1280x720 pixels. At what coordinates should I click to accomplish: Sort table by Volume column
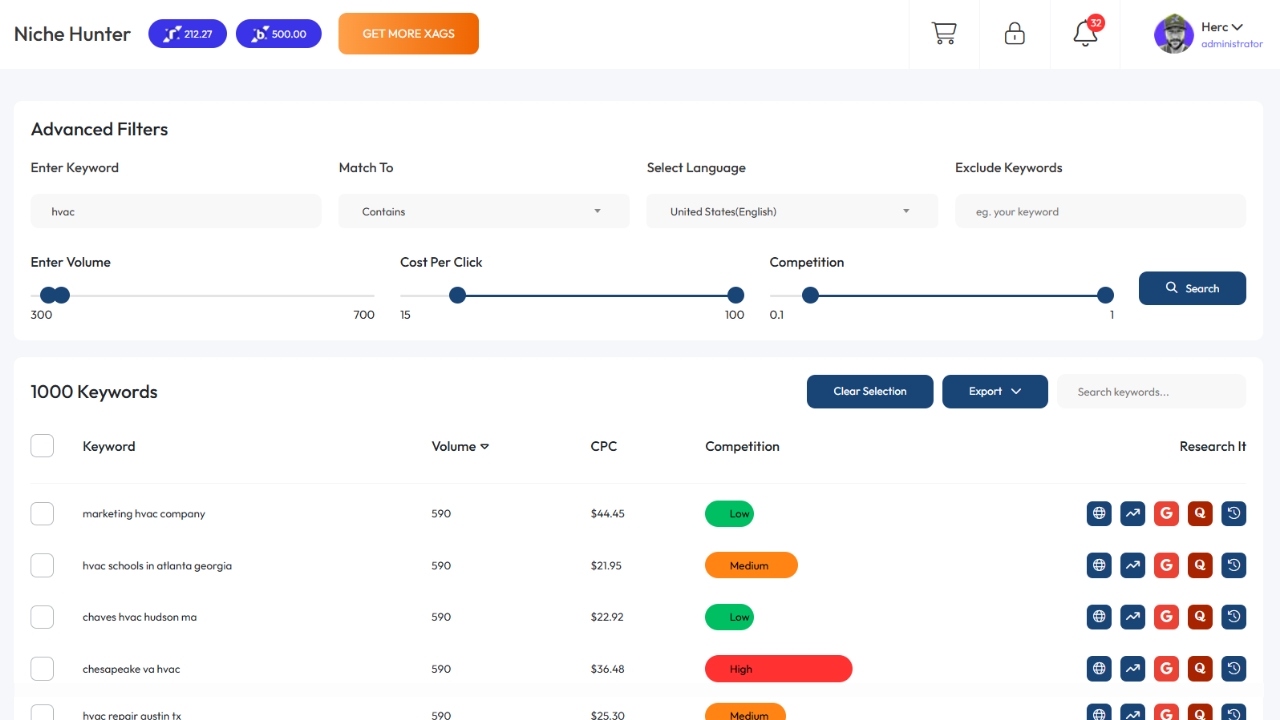(x=460, y=446)
